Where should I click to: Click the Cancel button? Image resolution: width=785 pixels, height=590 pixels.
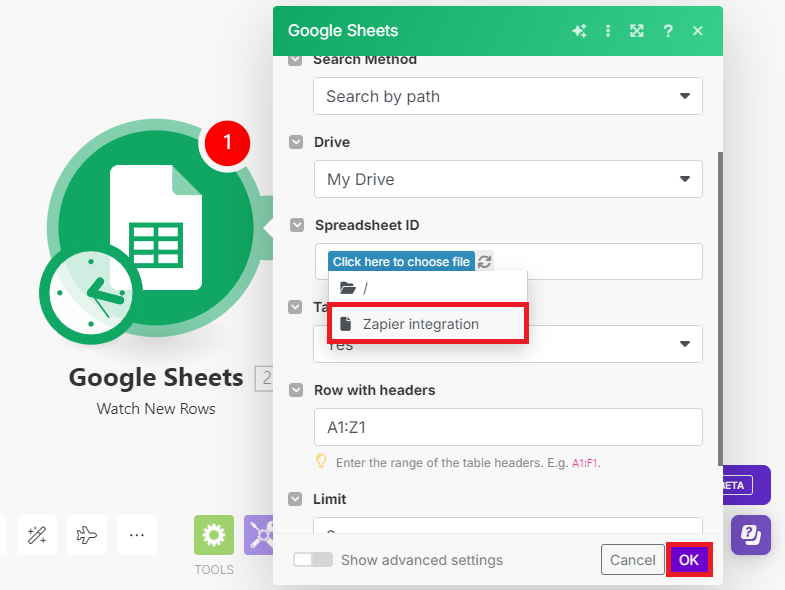(633, 560)
